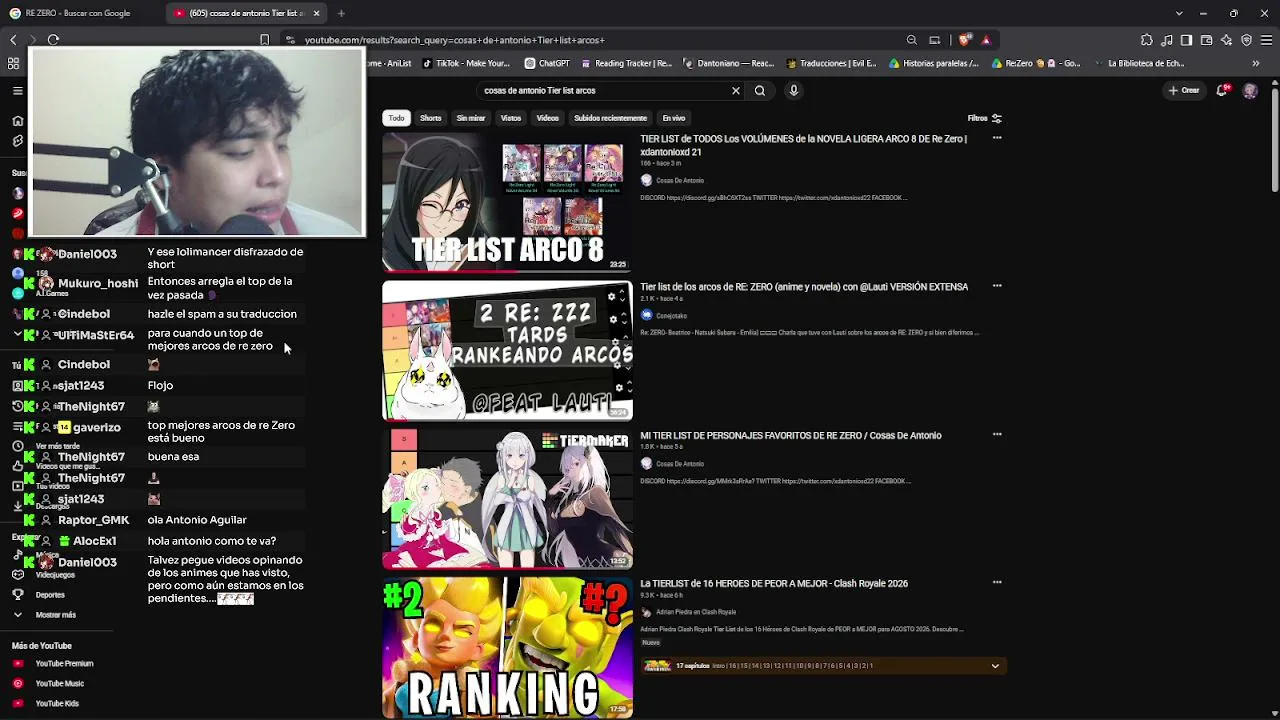The width and height of the screenshot is (1280, 720).
Task: Start voice search with the microphone icon
Action: pos(794,90)
